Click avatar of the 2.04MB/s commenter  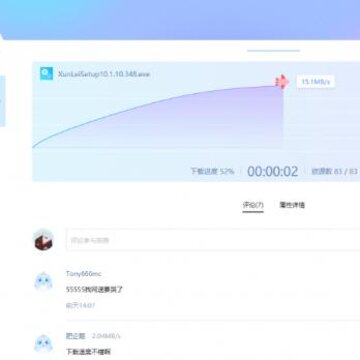point(43,344)
